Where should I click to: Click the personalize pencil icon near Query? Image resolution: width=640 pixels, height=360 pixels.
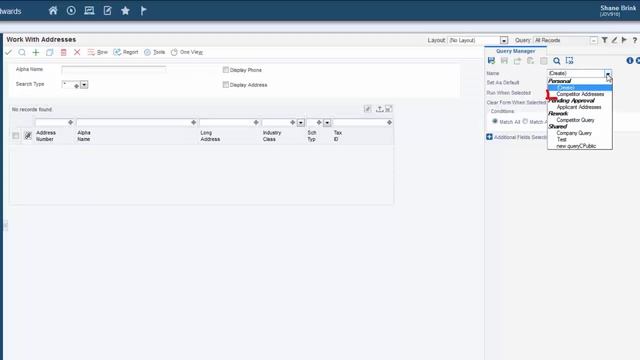614,40
